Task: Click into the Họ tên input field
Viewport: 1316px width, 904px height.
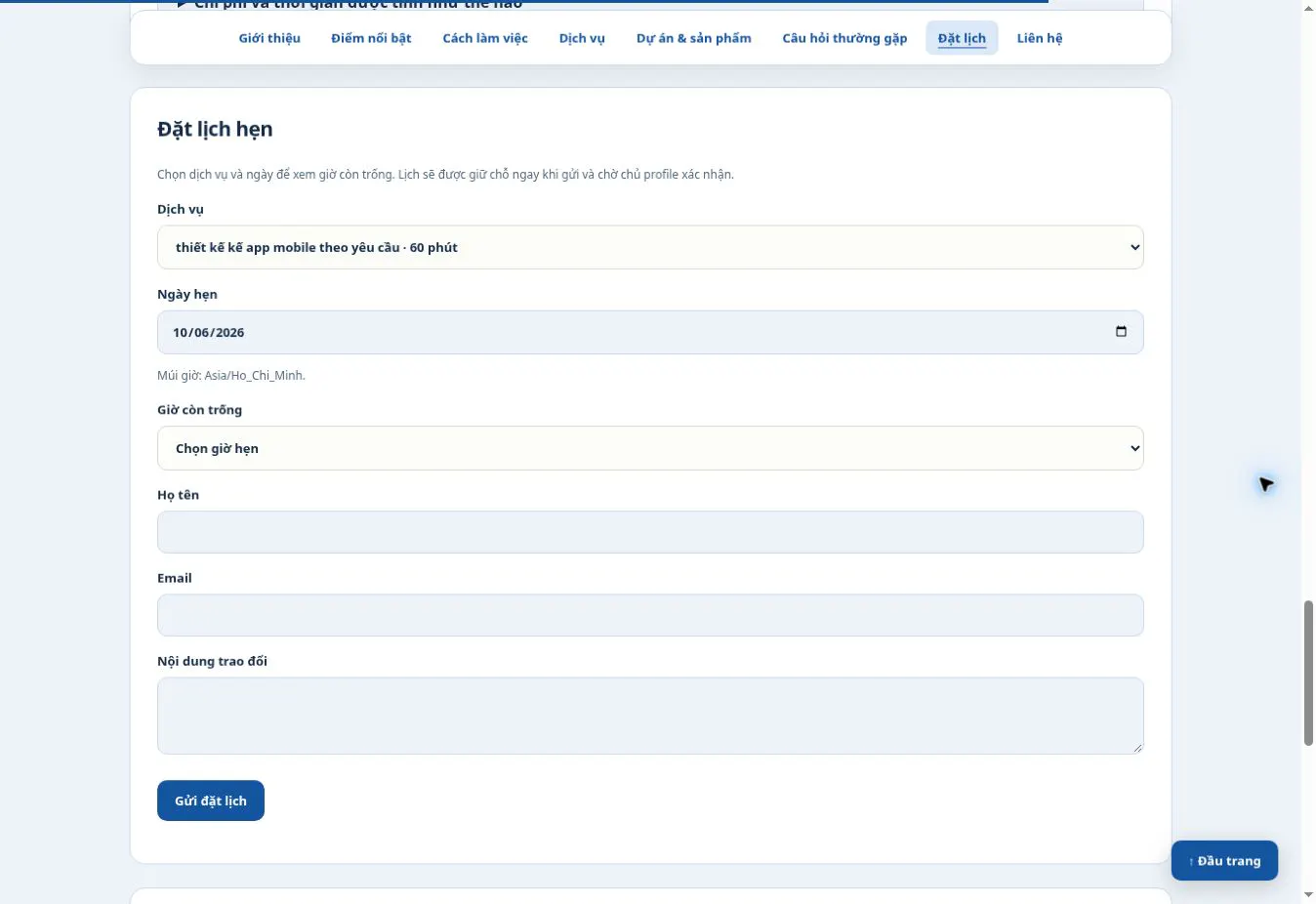Action: (x=650, y=532)
